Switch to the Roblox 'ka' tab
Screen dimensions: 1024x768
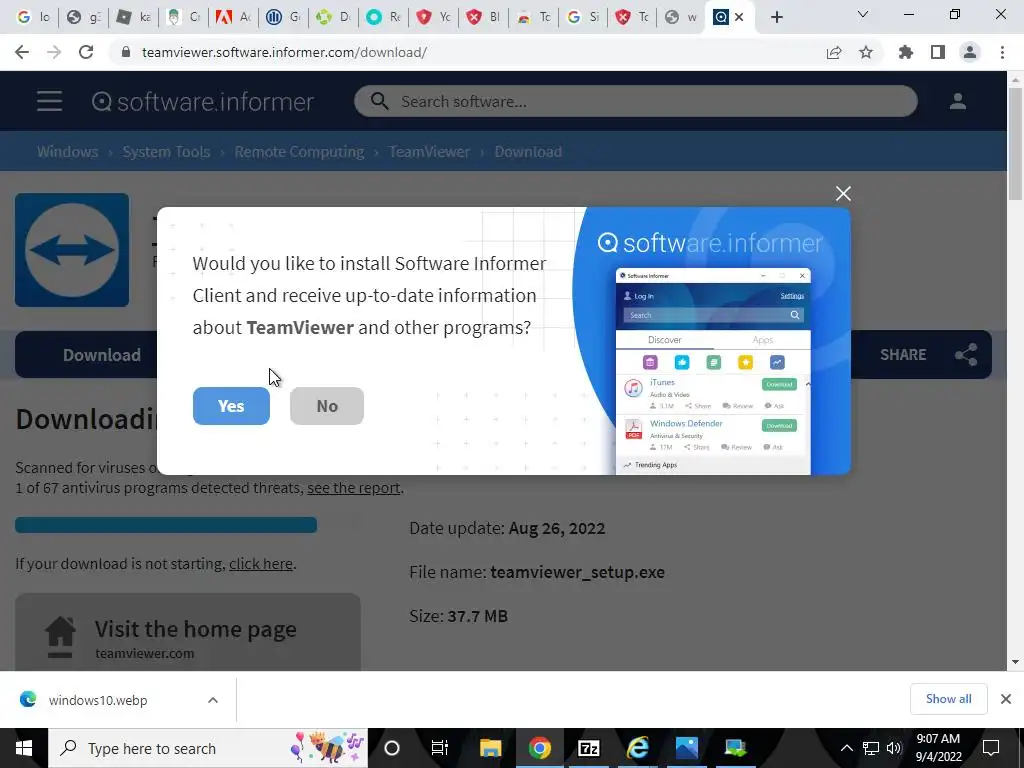133,17
